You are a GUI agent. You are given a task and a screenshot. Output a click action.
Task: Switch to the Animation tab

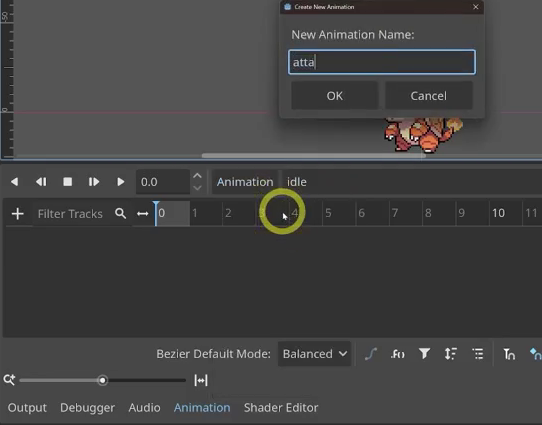[x=202, y=408]
